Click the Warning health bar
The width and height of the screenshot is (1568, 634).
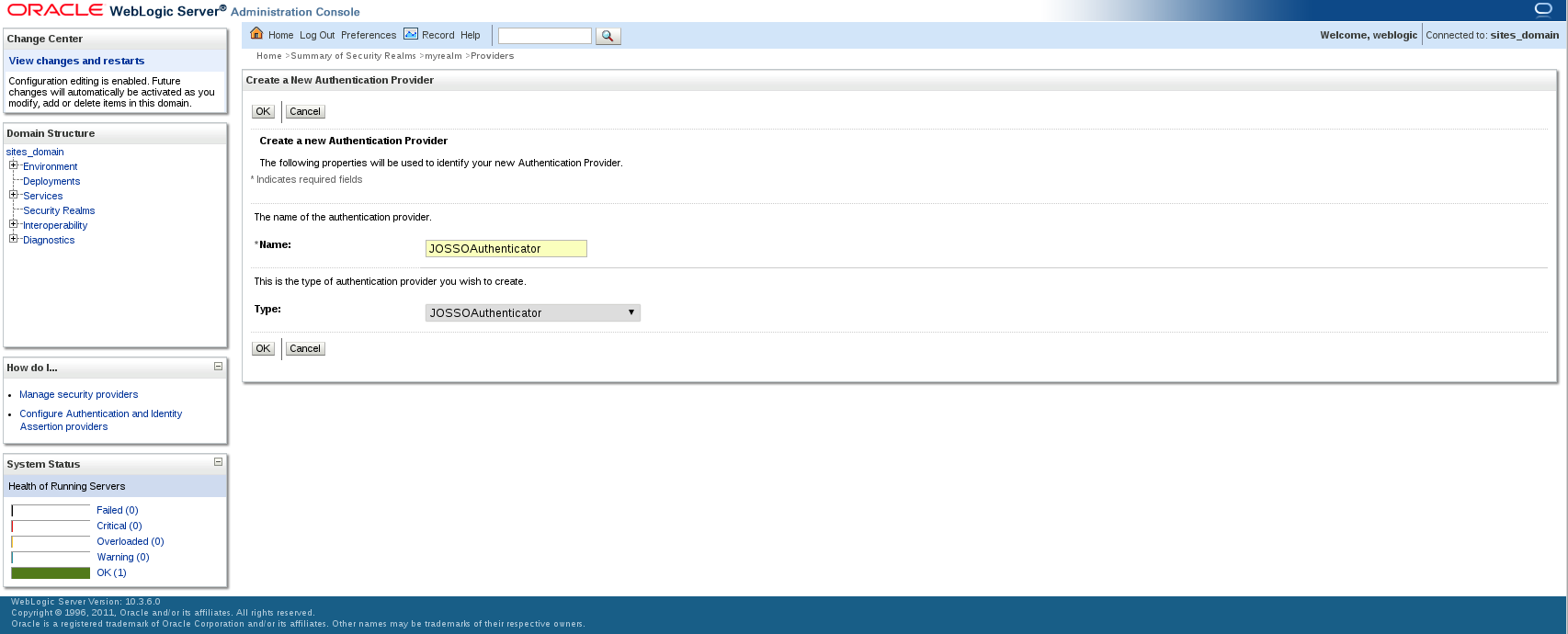coord(51,557)
